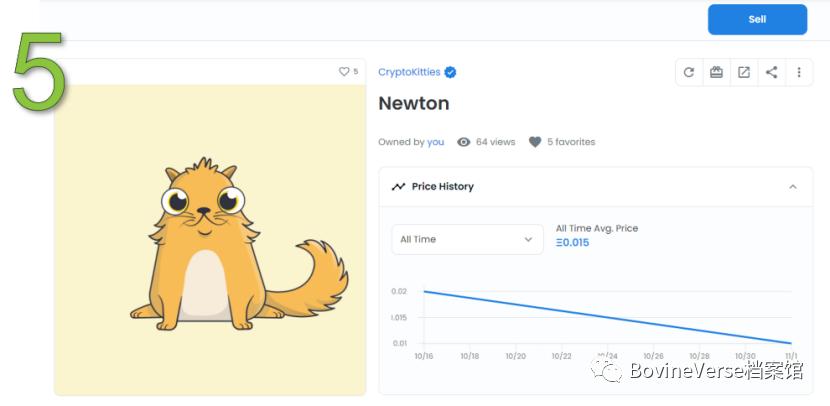Open the external link icon
Viewport: 830px width, 406px height.
[744, 72]
